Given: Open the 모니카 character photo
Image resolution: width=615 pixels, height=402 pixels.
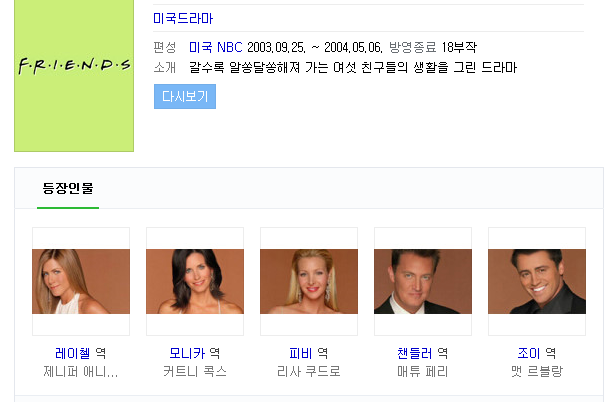Looking at the screenshot, I should 195,281.
